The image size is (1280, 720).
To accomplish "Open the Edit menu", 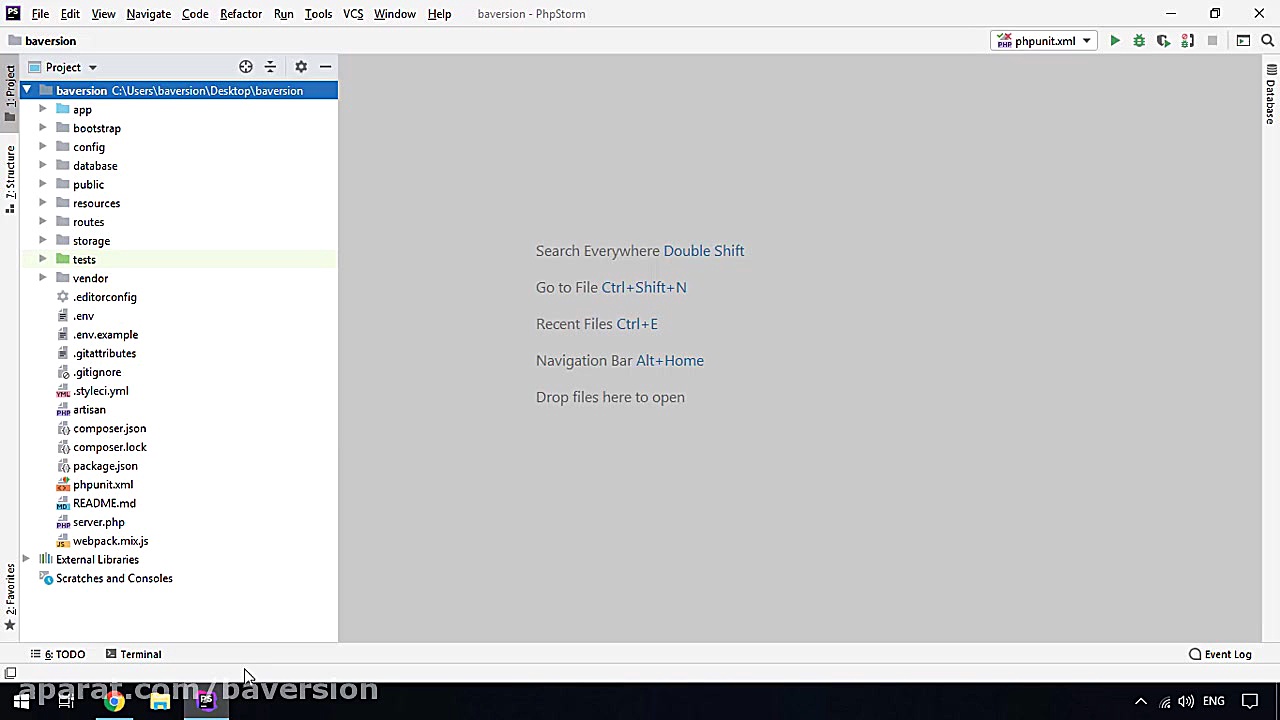I will 70,14.
